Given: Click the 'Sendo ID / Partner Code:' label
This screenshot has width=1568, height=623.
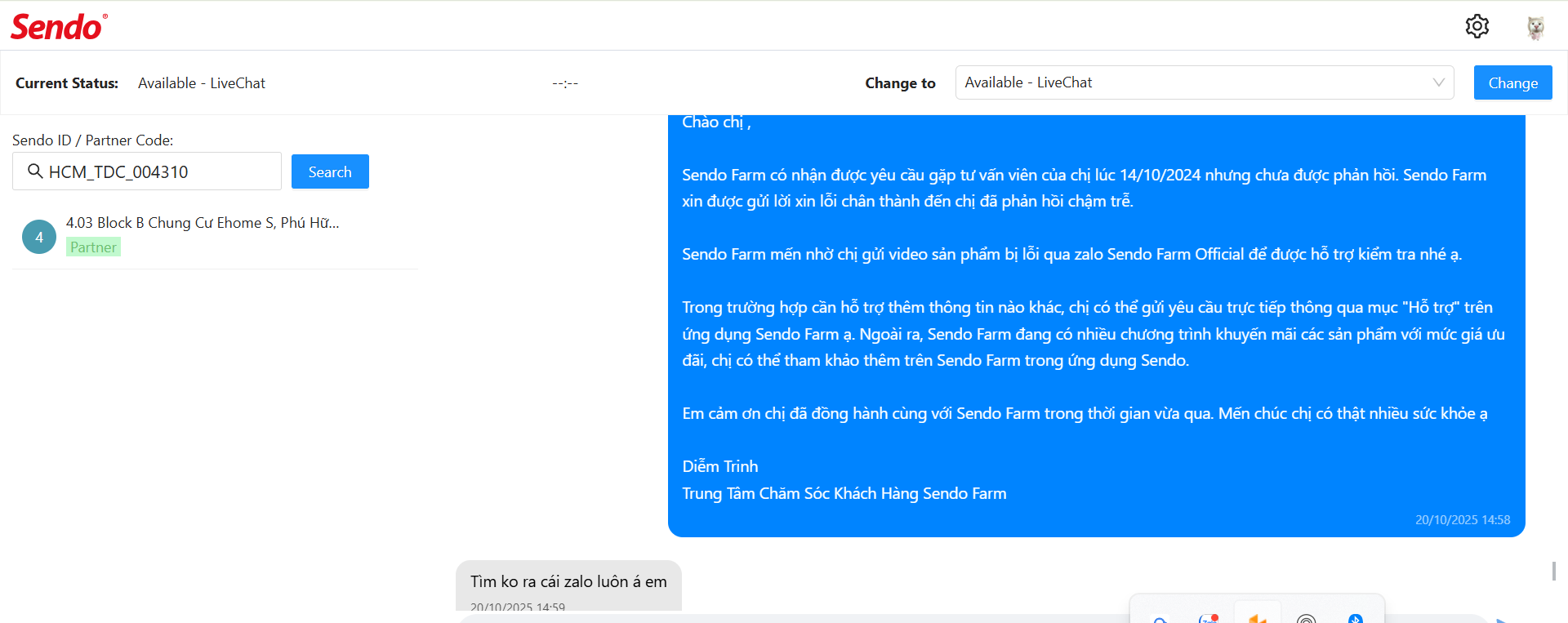Looking at the screenshot, I should (x=93, y=140).
